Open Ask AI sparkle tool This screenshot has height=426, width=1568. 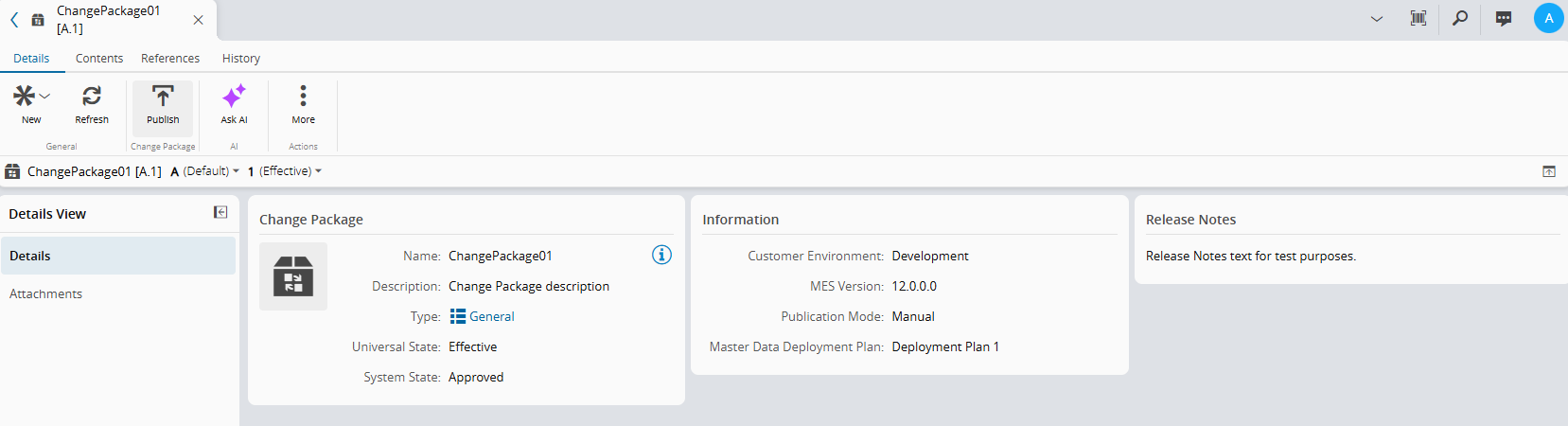pyautogui.click(x=234, y=105)
